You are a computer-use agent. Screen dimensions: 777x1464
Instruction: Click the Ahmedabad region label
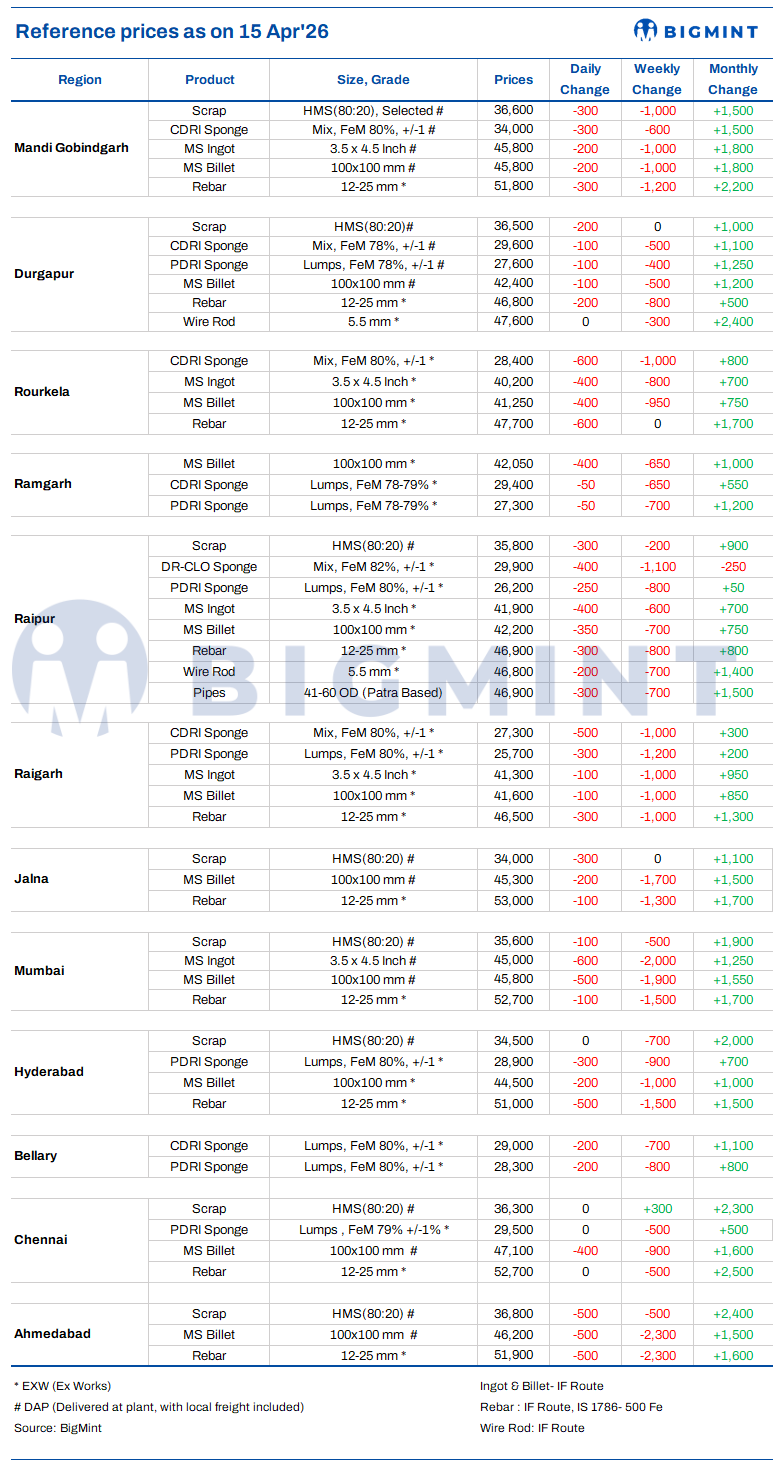click(52, 1334)
